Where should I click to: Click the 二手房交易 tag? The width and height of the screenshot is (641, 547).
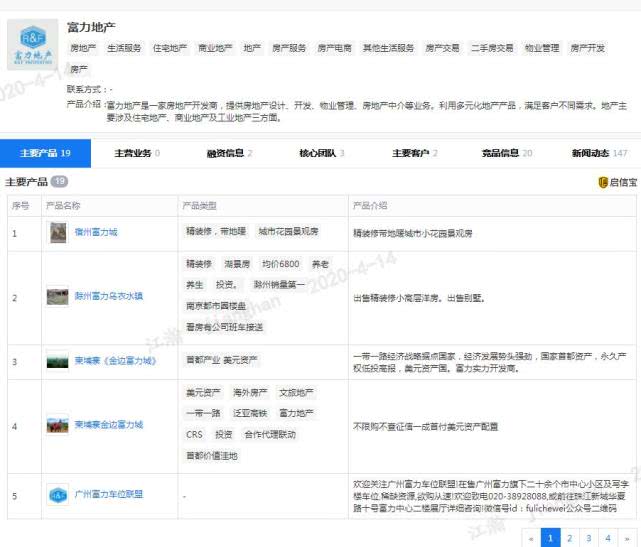492,48
